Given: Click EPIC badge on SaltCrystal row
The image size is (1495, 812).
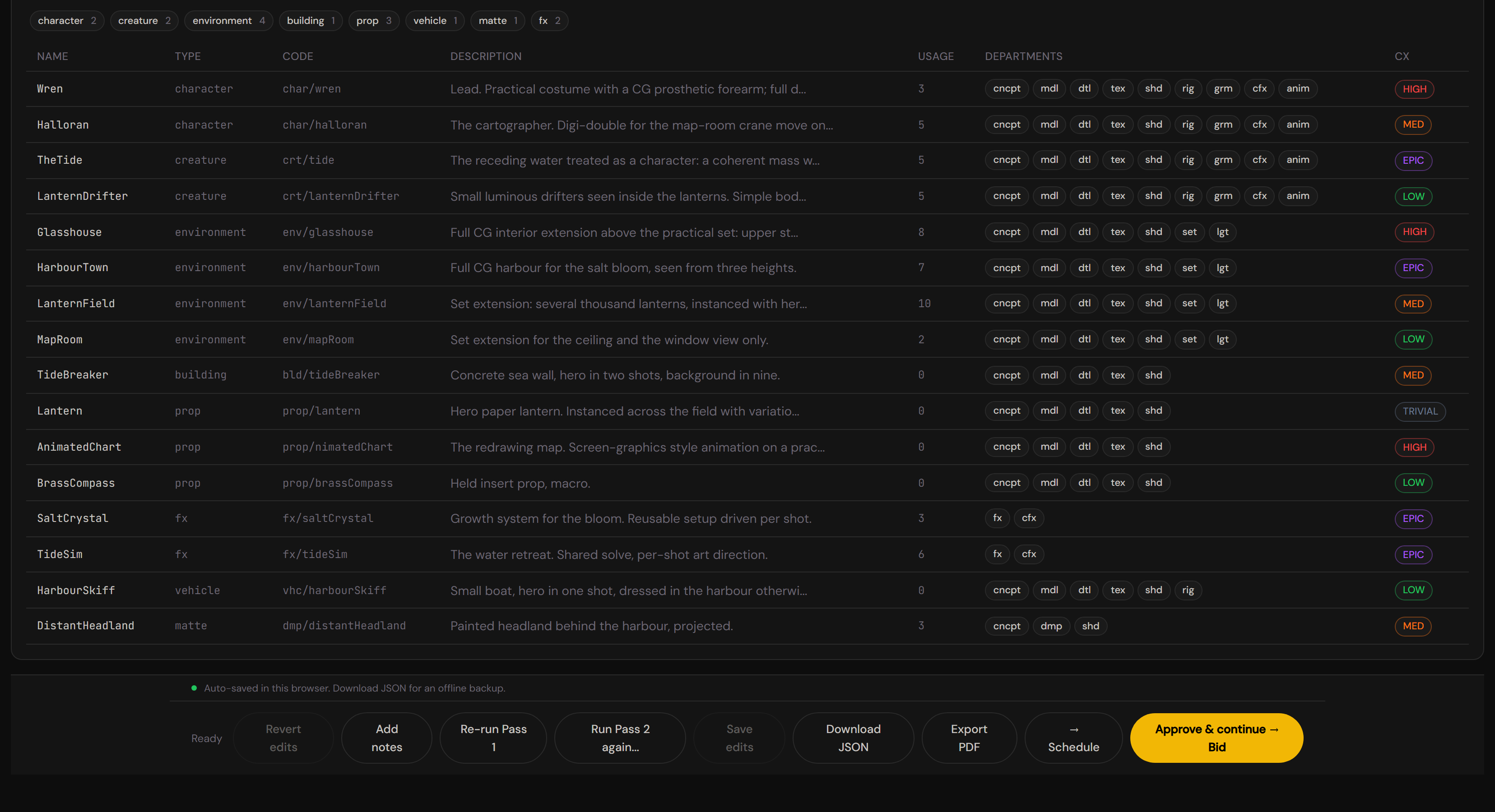Looking at the screenshot, I should pyautogui.click(x=1413, y=518).
